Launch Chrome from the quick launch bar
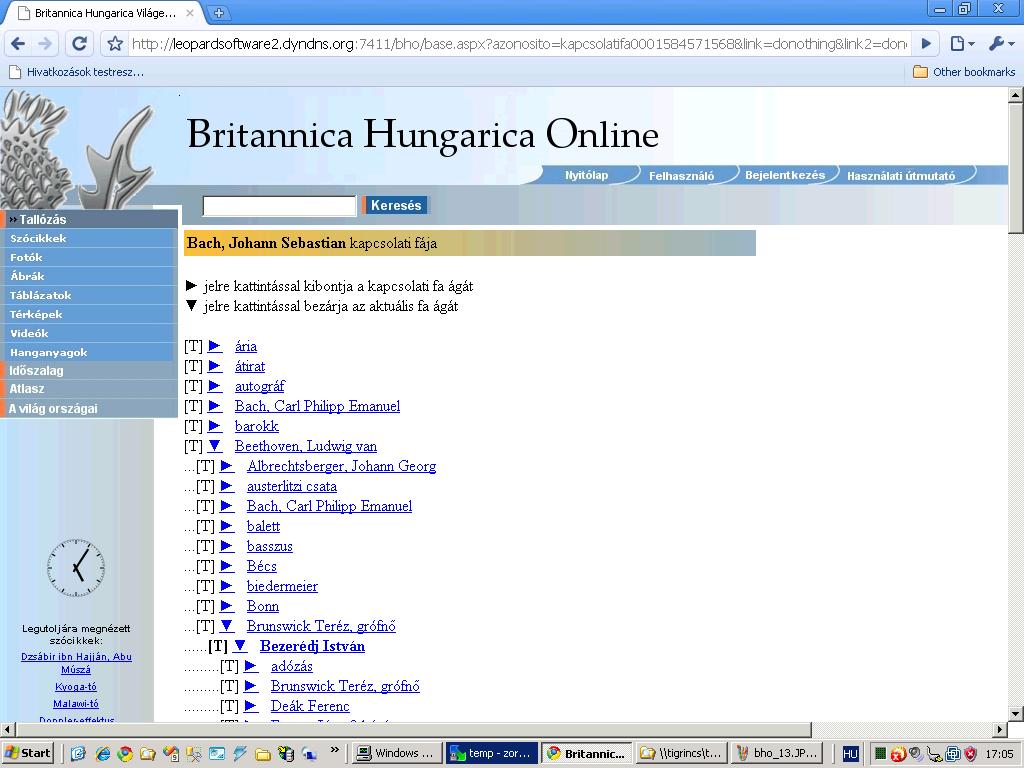1024x768 pixels. pos(125,754)
